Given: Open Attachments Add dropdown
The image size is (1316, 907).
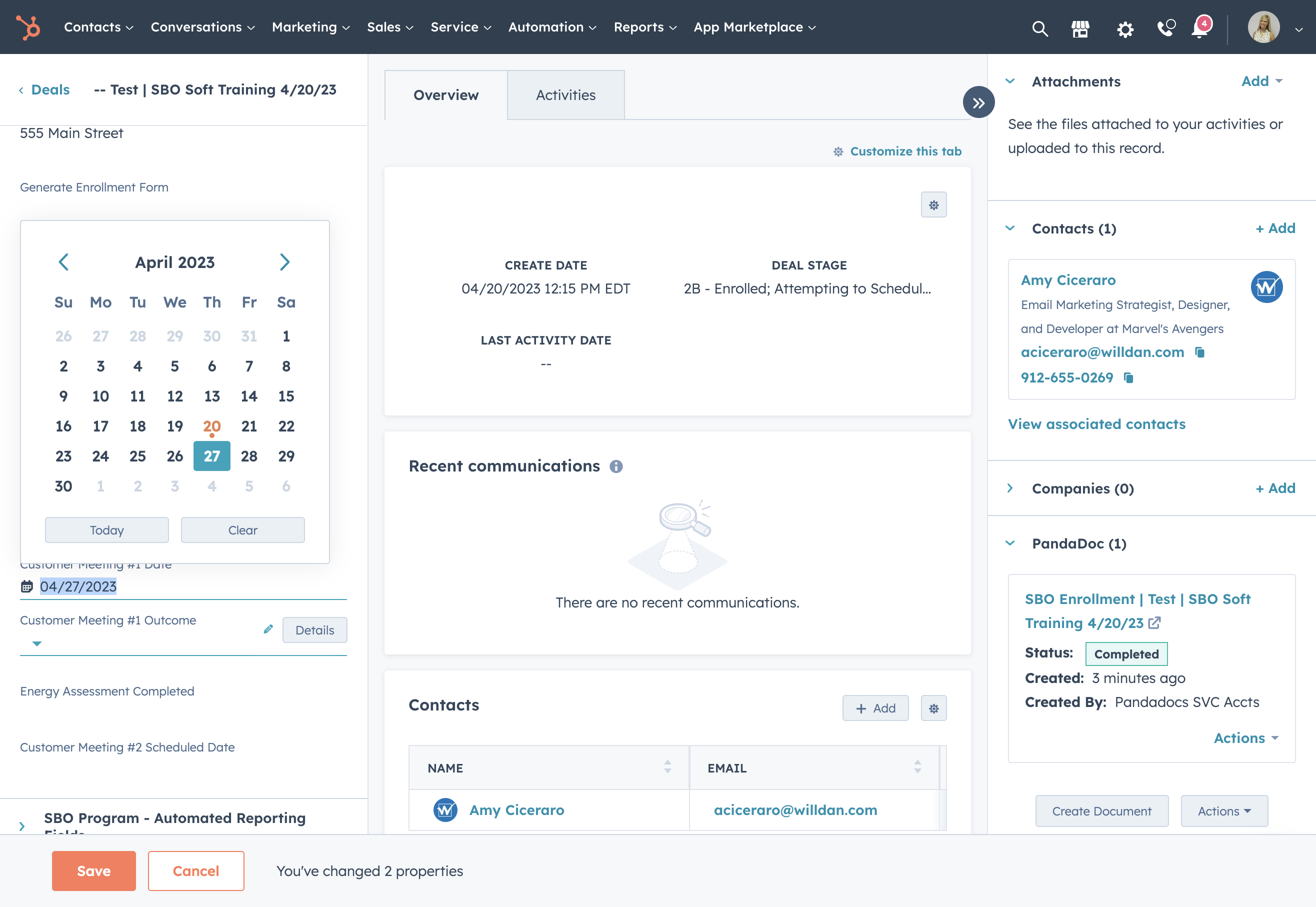Looking at the screenshot, I should click(x=1262, y=81).
